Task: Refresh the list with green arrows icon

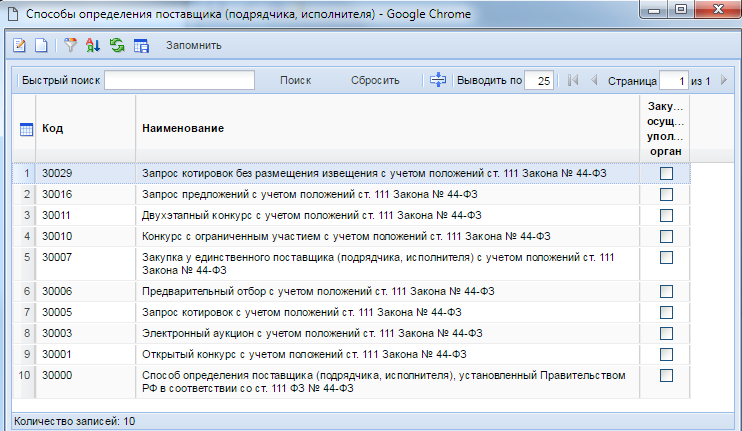Action: pyautogui.click(x=117, y=46)
